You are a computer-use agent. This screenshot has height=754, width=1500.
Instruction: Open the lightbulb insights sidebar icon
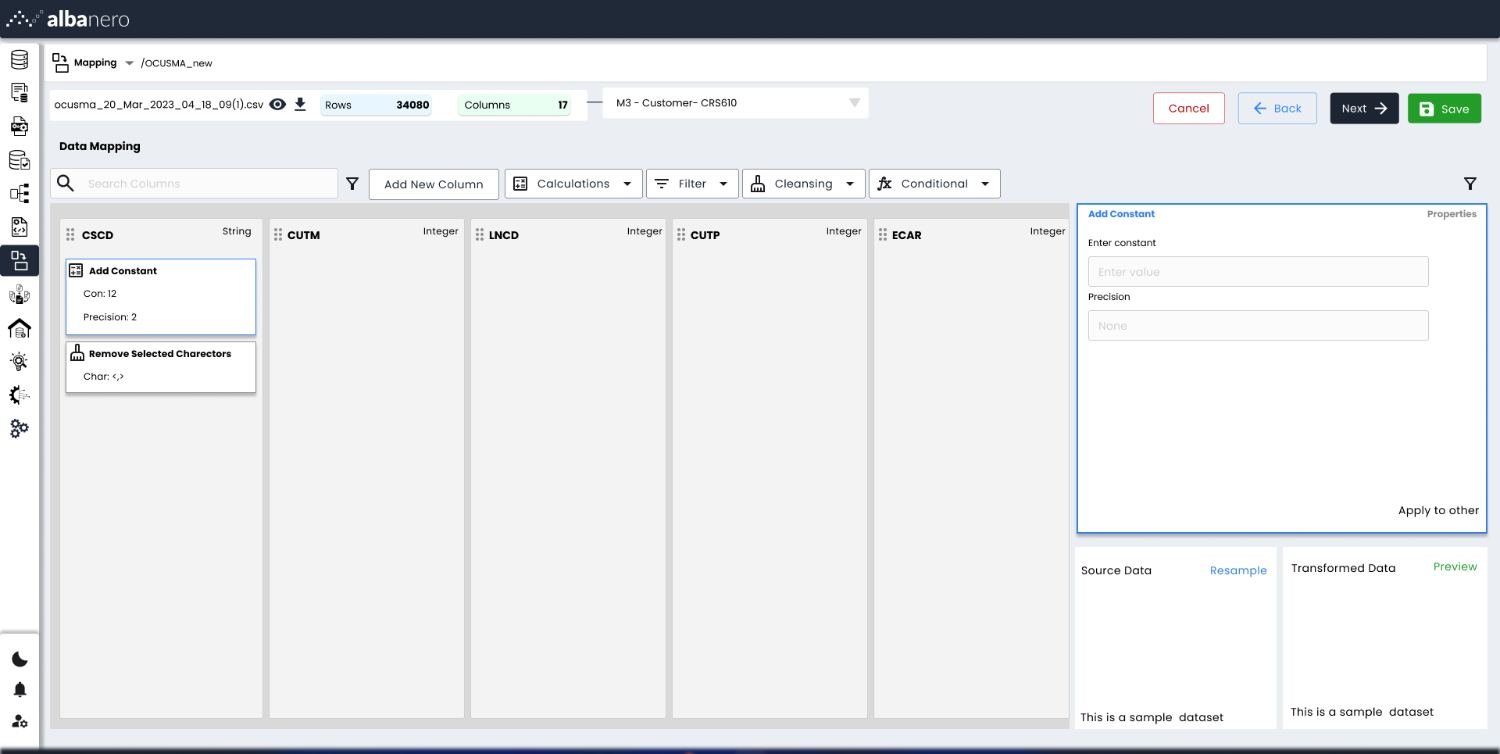pyautogui.click(x=19, y=361)
